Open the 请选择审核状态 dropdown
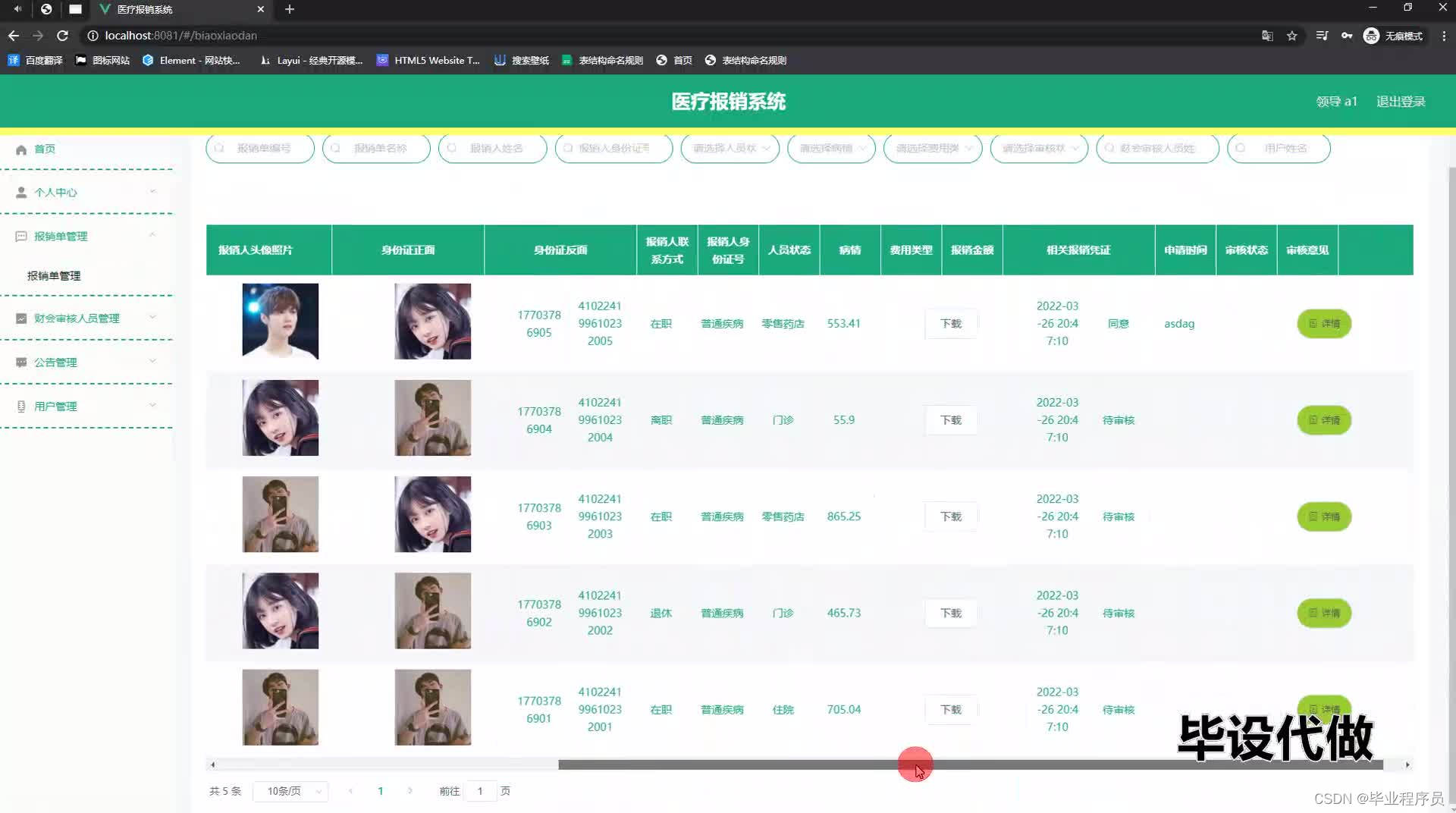 click(x=1040, y=149)
